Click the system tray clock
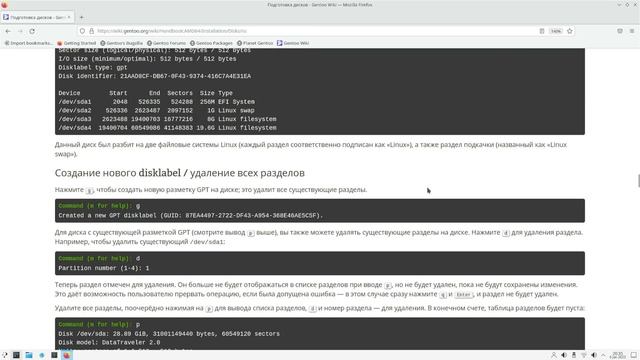 (x=618, y=355)
